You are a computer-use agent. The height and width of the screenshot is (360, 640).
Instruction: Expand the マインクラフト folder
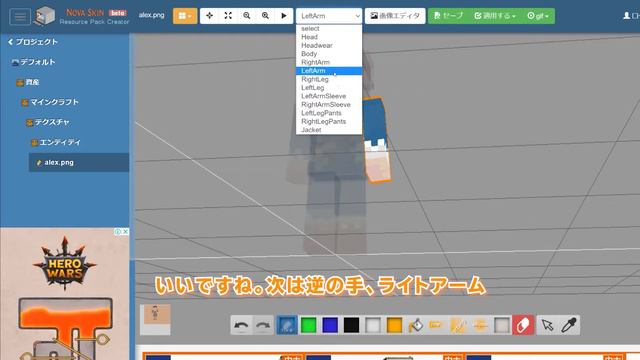[x=50, y=102]
